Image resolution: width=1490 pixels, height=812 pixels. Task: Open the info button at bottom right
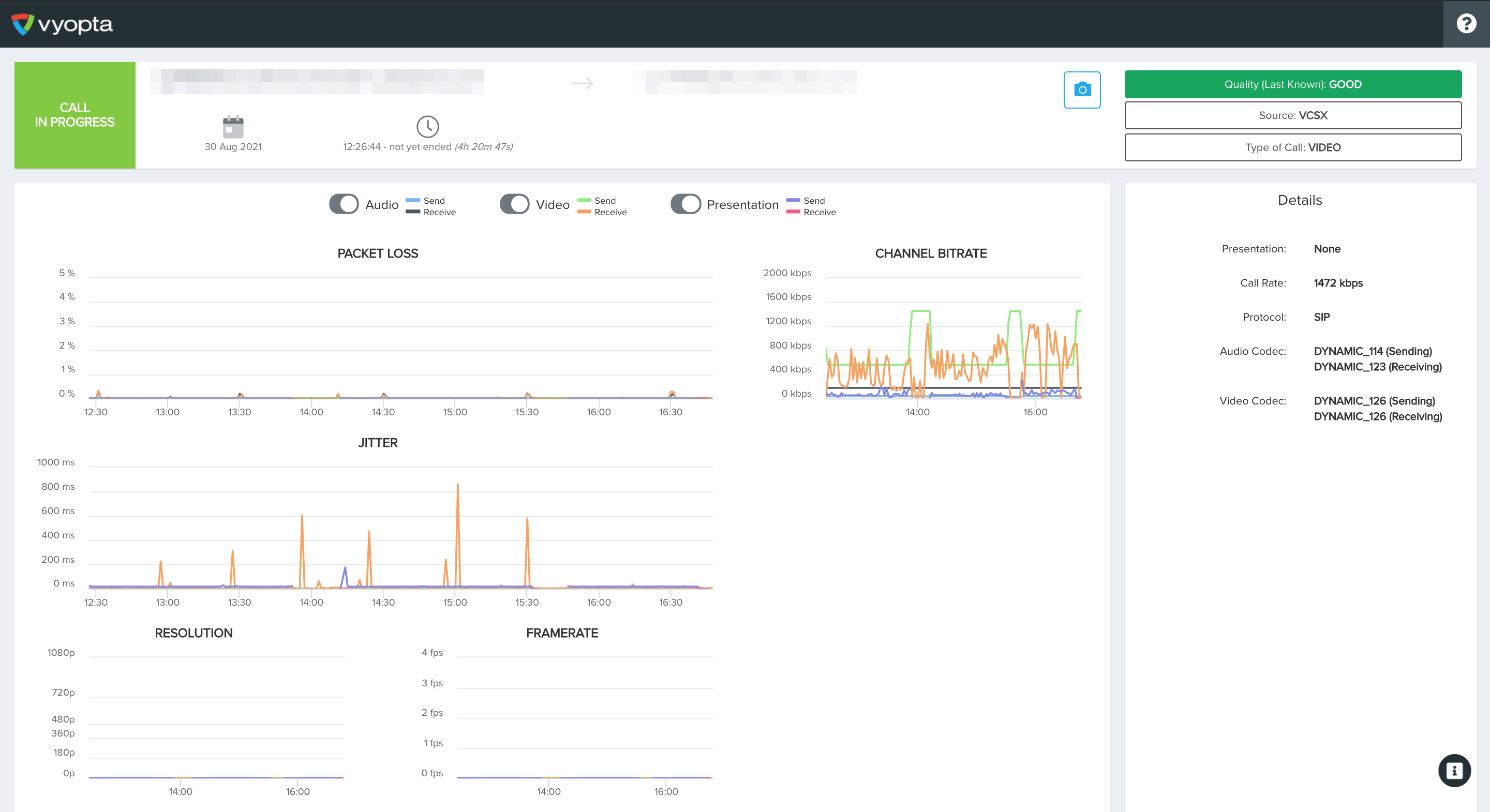point(1454,770)
